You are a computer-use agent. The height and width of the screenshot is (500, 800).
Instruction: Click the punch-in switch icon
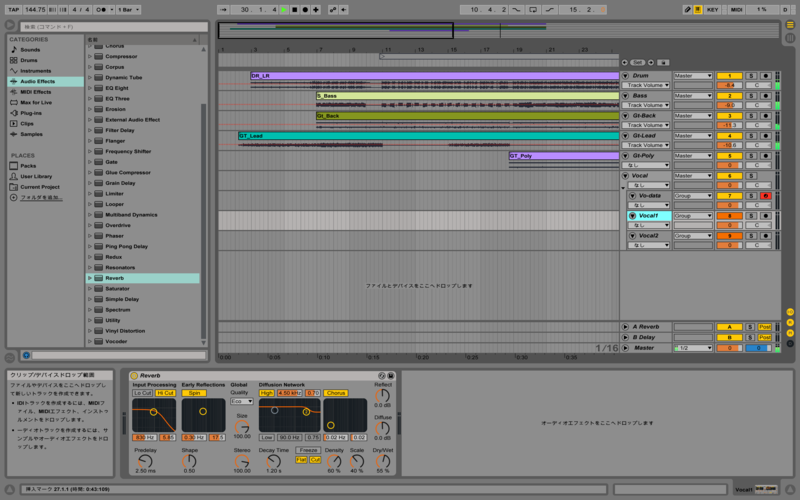(516, 10)
